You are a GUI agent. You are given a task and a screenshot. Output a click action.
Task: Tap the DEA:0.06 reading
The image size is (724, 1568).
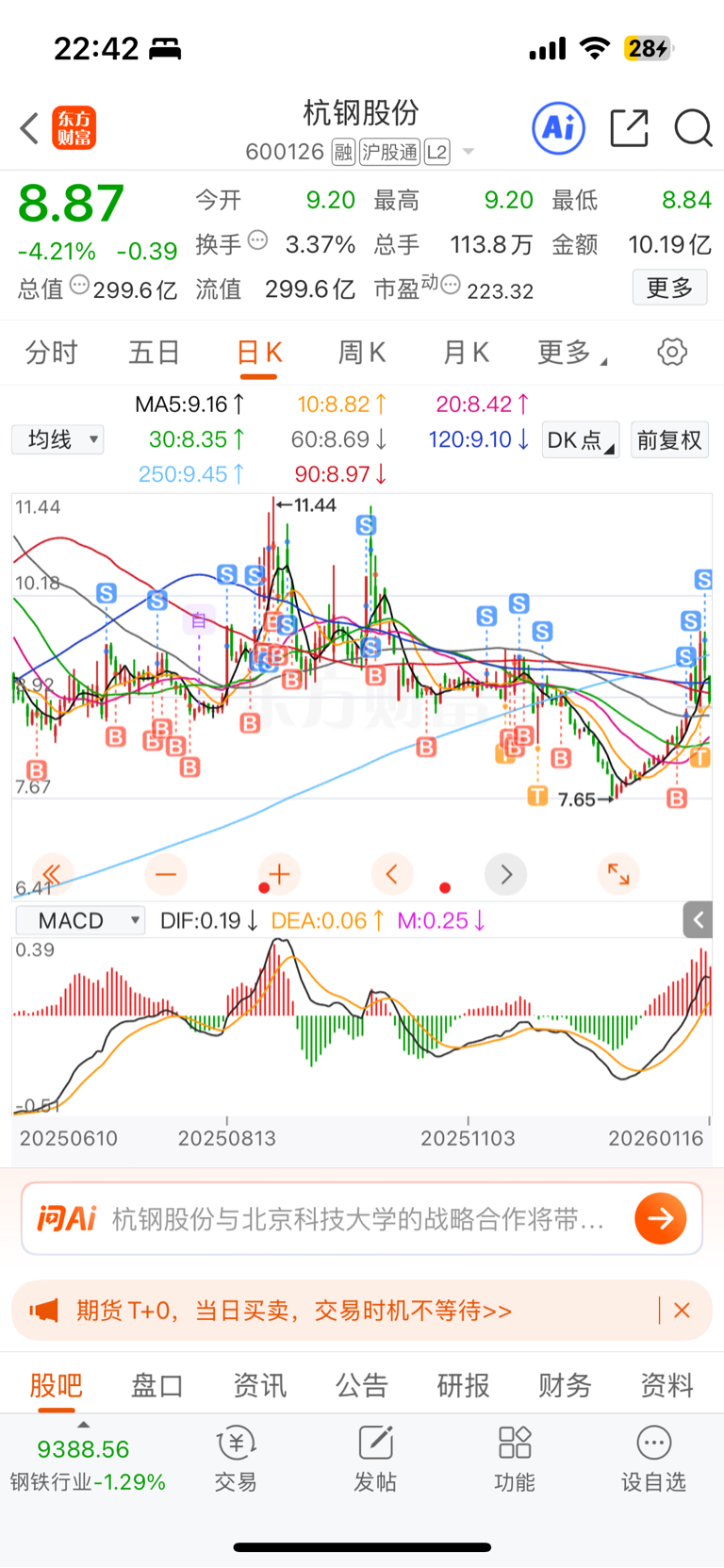pos(327,920)
